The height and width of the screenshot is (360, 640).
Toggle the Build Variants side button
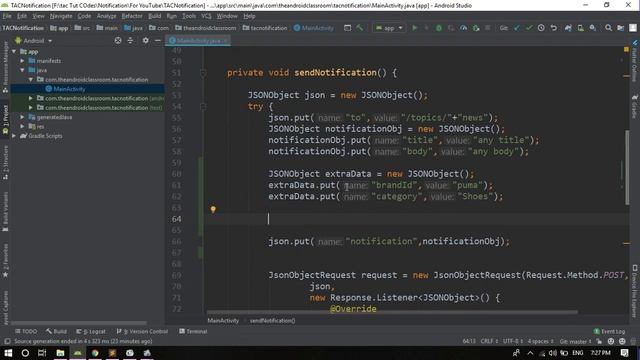click(5, 212)
